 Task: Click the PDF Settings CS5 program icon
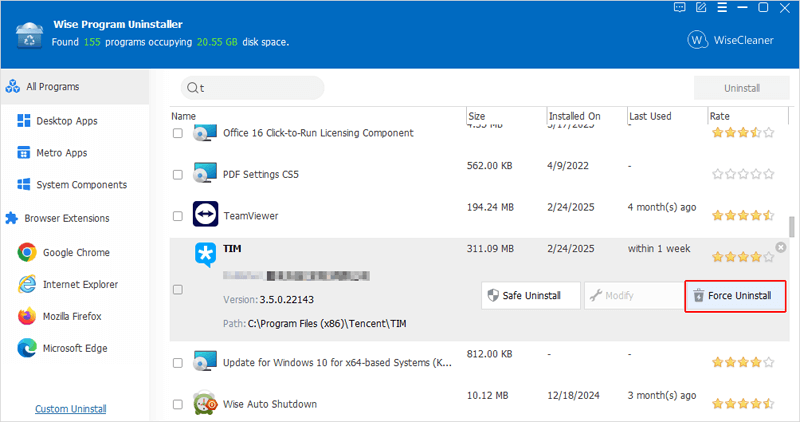coord(205,173)
